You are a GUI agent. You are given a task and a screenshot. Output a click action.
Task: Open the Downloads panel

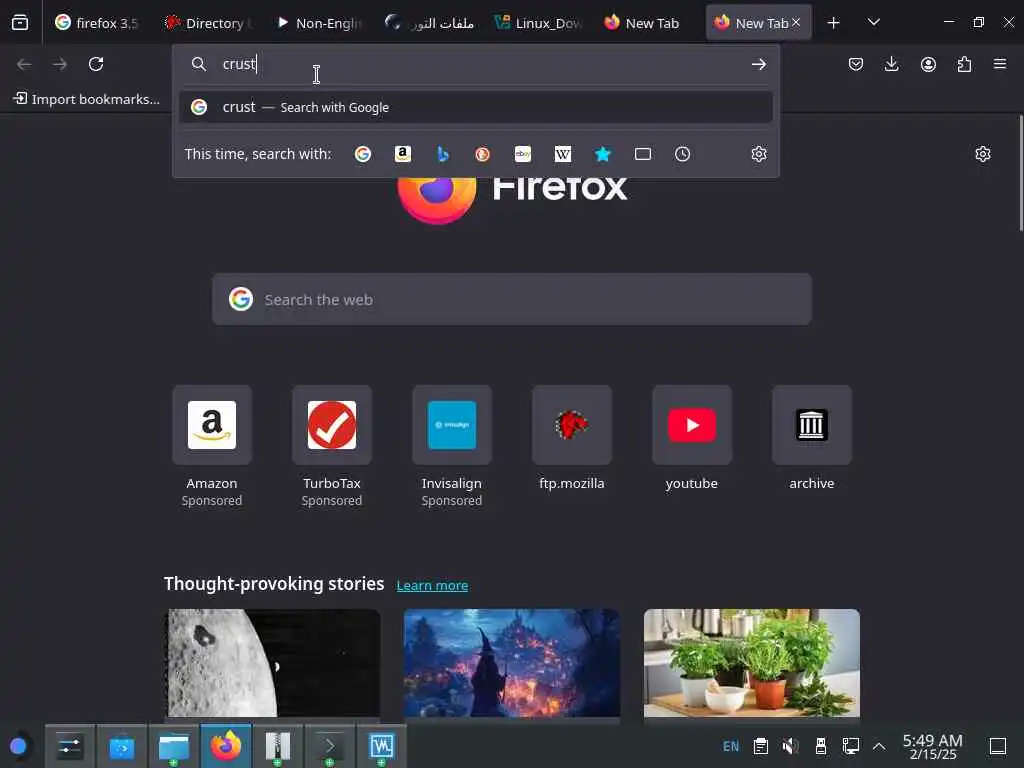point(891,64)
